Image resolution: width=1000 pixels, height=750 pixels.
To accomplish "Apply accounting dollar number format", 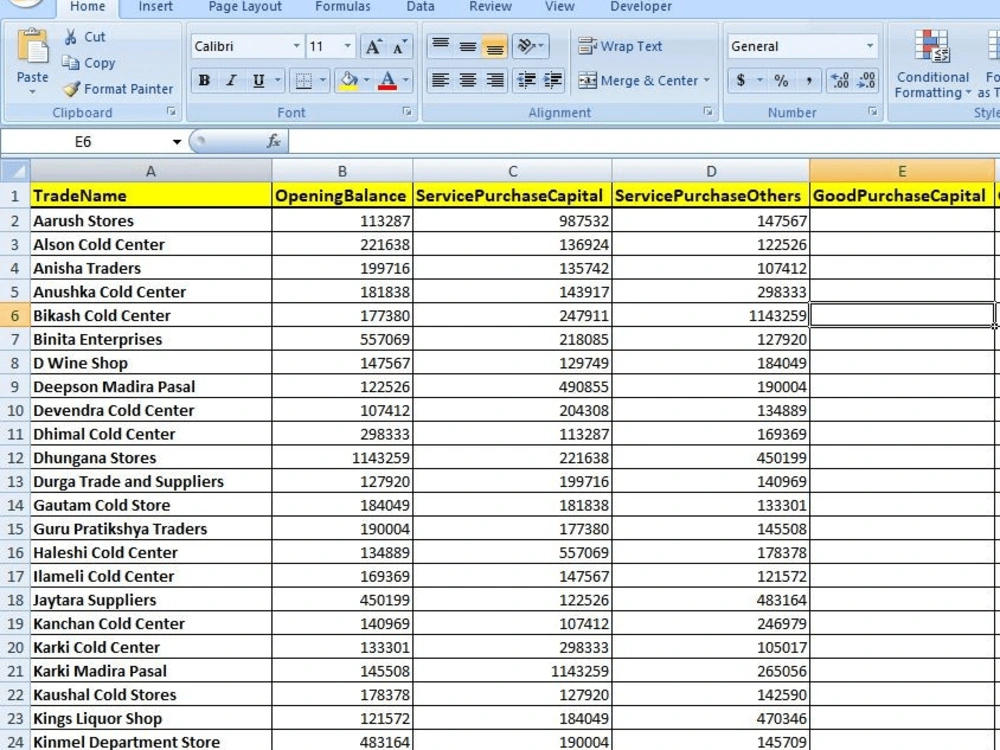I will click(x=740, y=80).
